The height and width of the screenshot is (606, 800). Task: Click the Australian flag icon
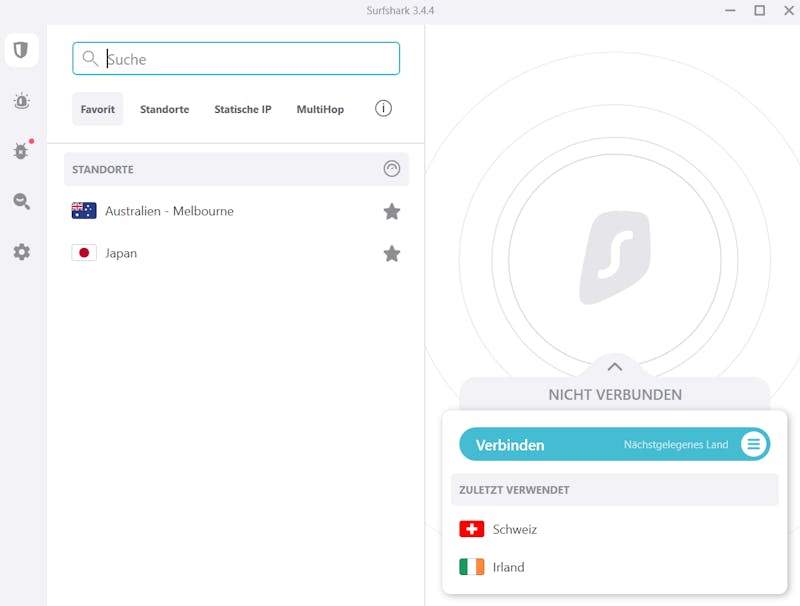coord(84,211)
